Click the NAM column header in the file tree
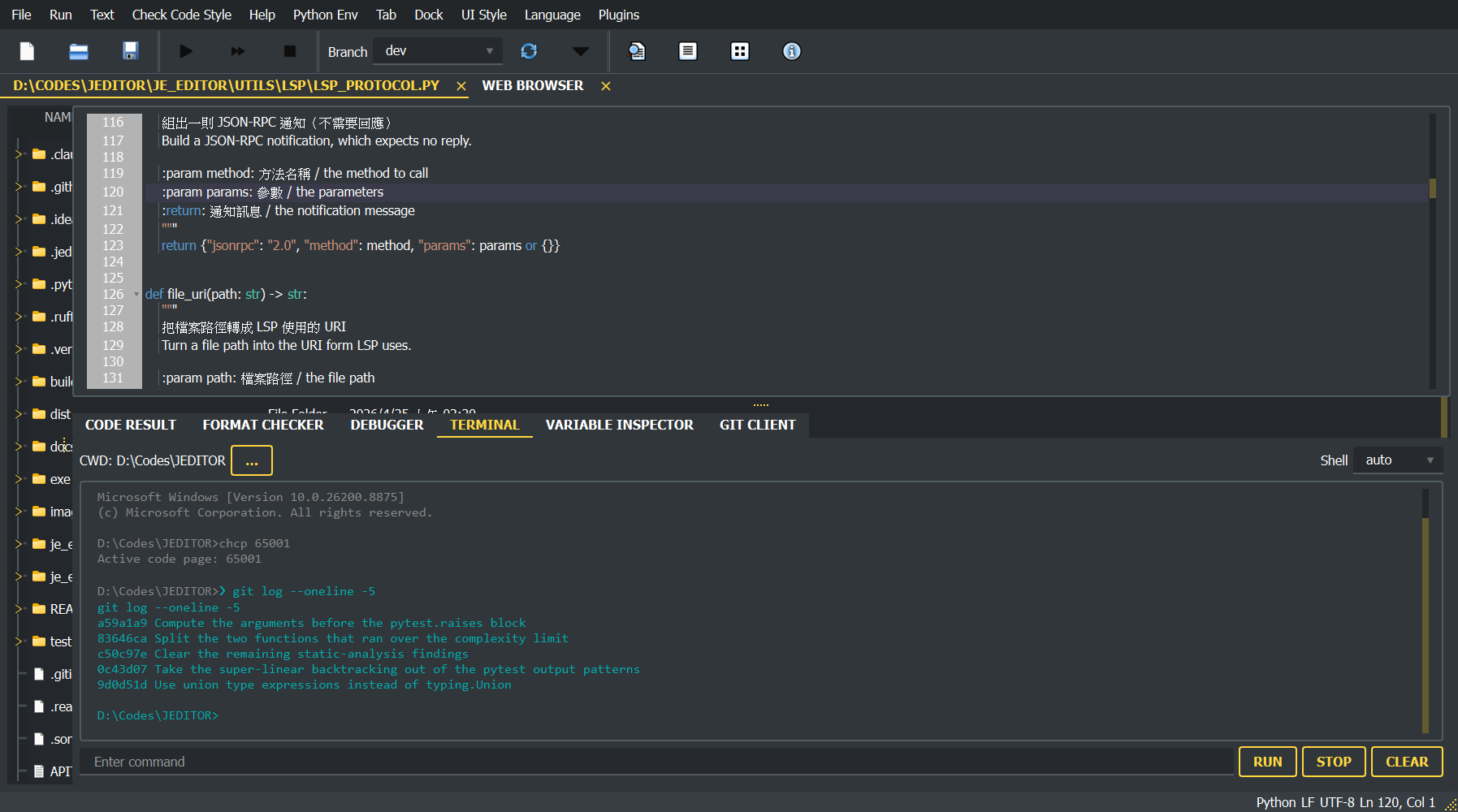The image size is (1458, 812). tap(57, 117)
